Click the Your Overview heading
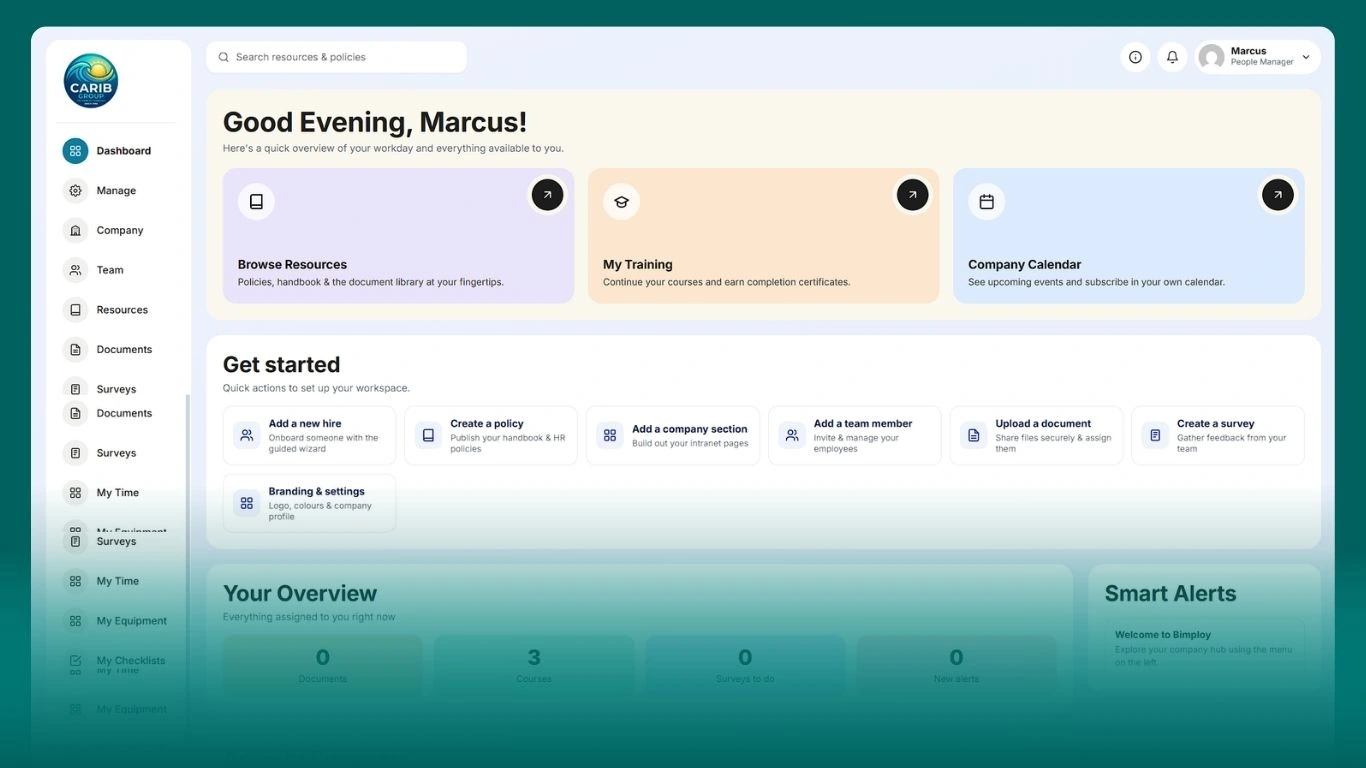Image resolution: width=1366 pixels, height=768 pixels. [300, 593]
